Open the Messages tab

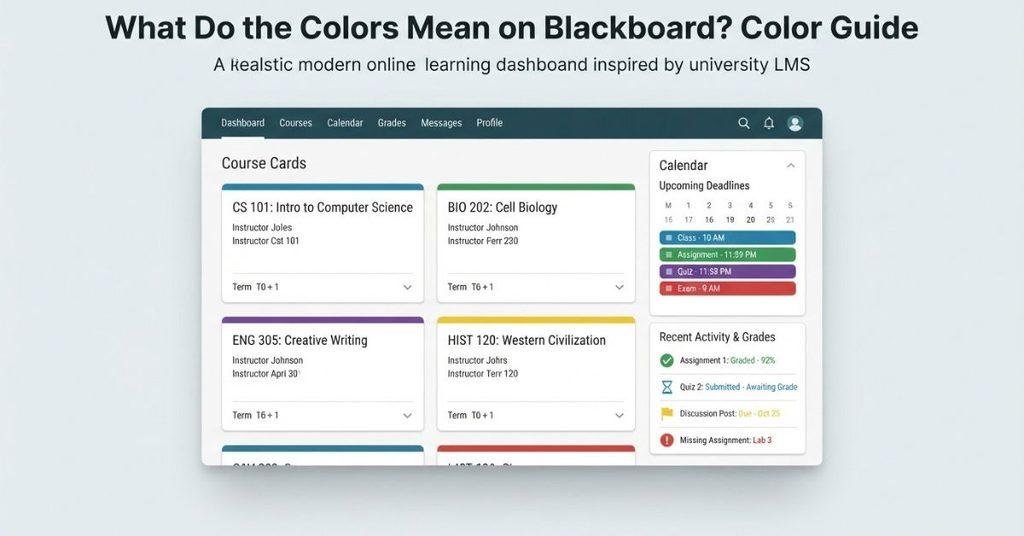pyautogui.click(x=441, y=123)
